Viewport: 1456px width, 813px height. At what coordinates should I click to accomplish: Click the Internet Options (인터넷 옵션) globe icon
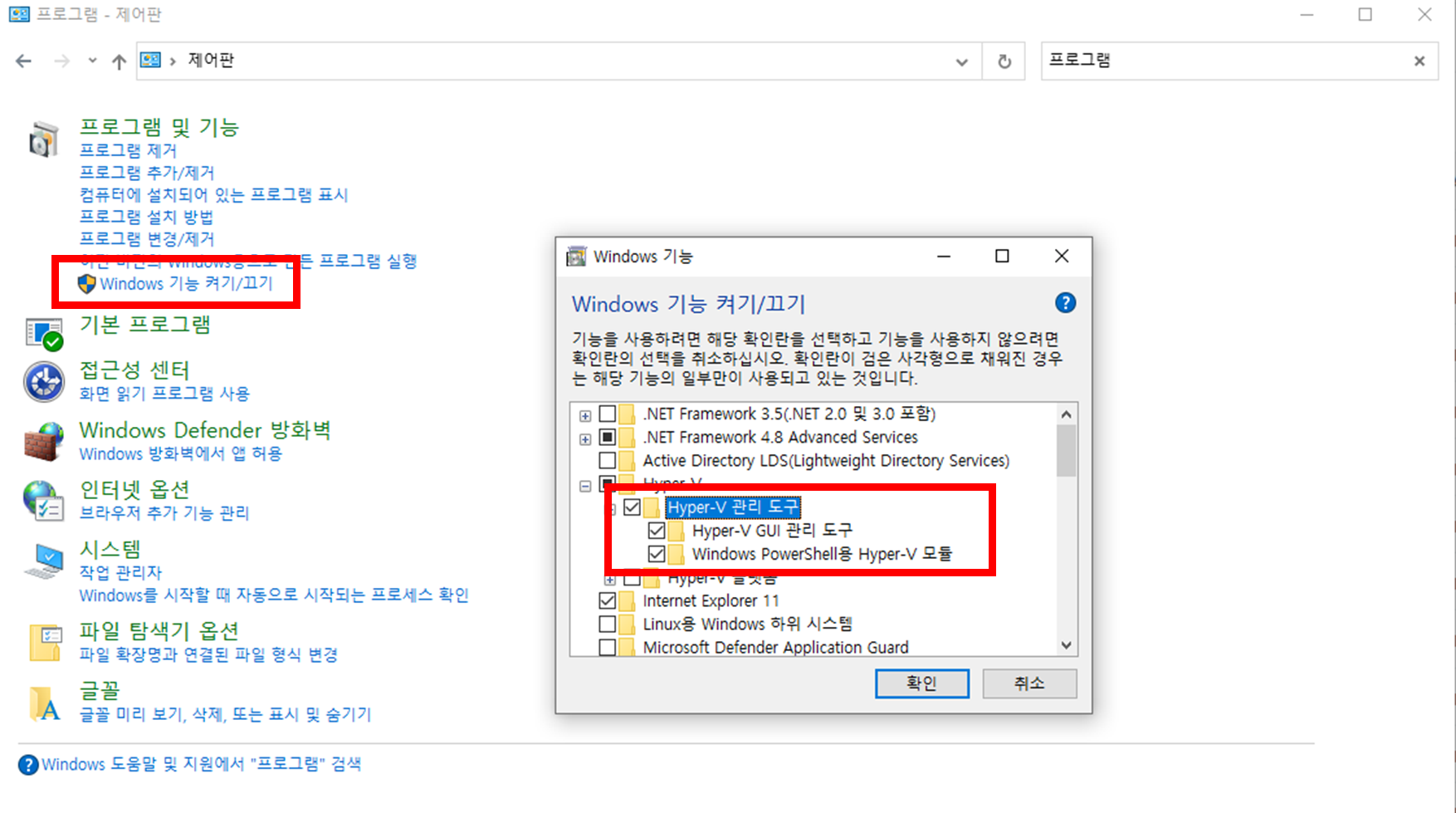[x=43, y=501]
